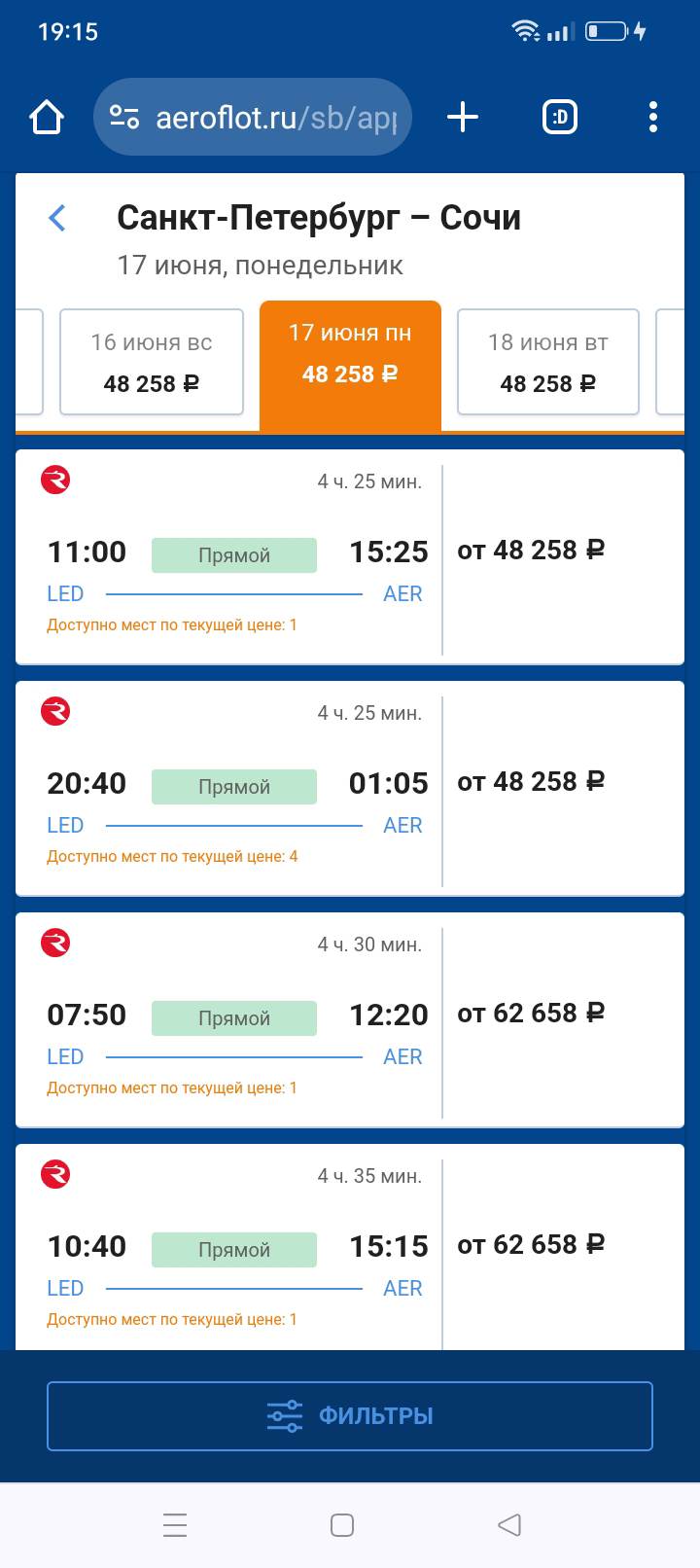
Task: Select the 16 июня вс date tab
Action: click(x=152, y=362)
